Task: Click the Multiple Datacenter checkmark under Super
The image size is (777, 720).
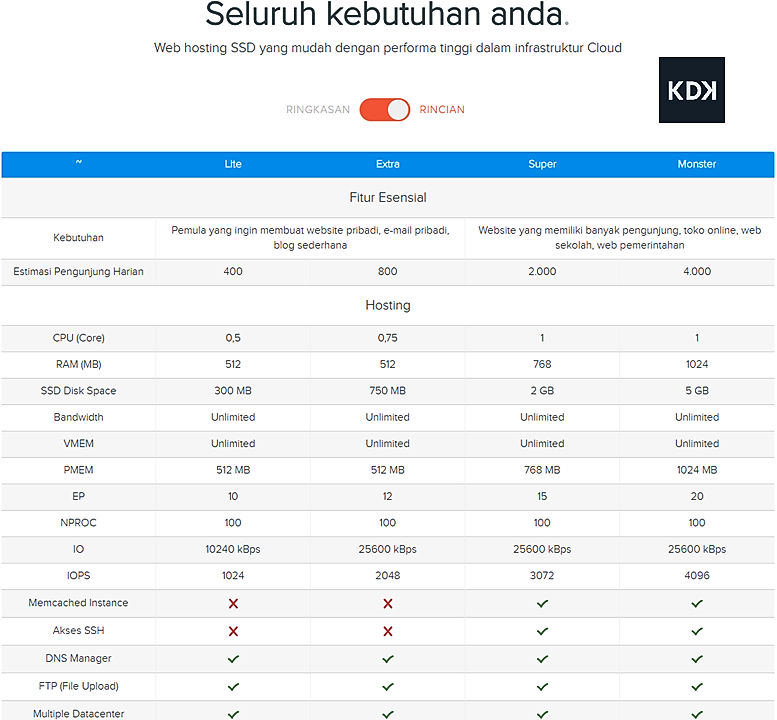Action: (542, 714)
